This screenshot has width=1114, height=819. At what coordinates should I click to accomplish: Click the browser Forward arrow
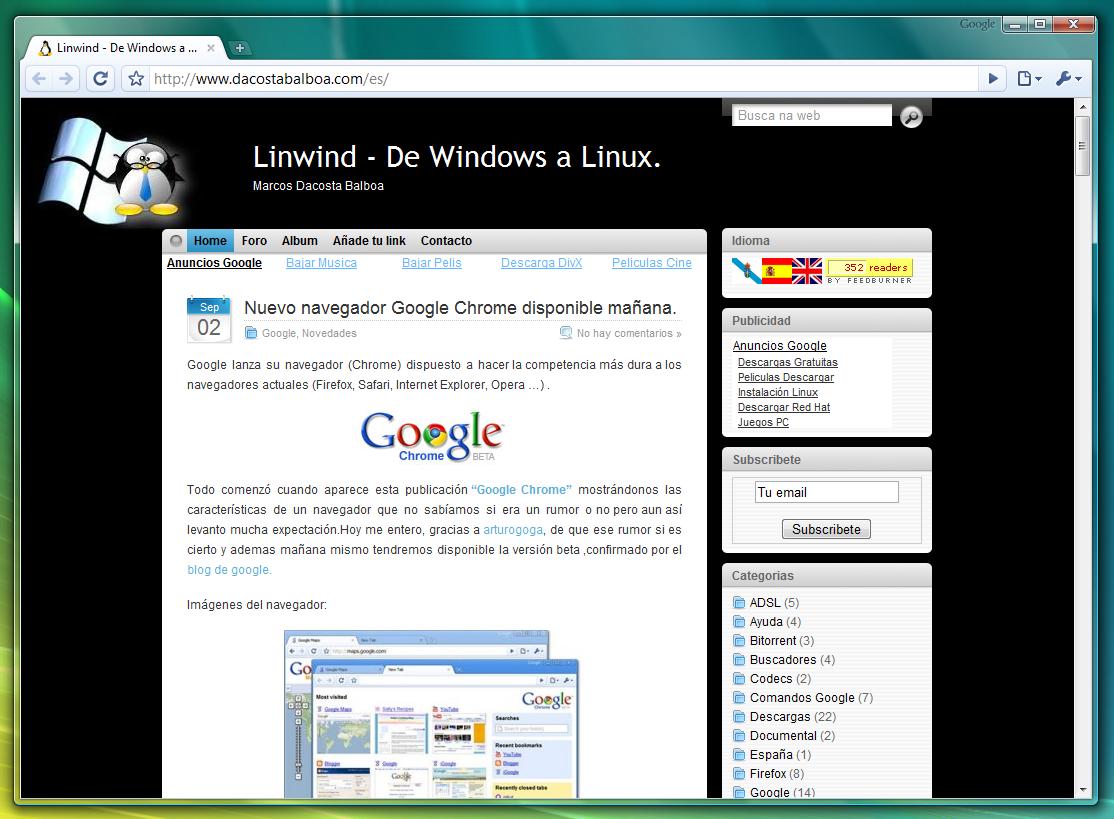(66, 79)
